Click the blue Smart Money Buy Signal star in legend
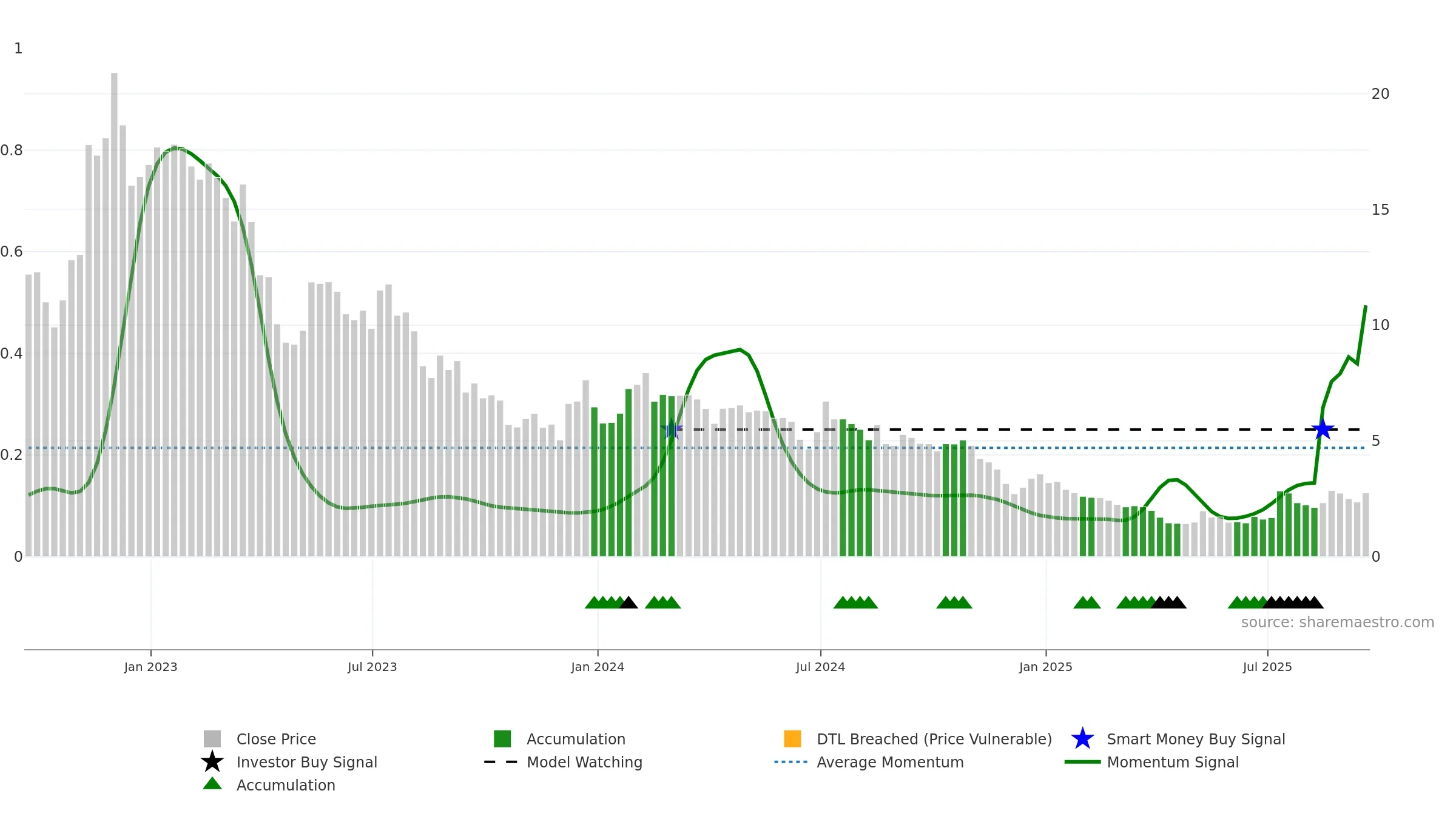Viewport: 1456px width, 819px height. coord(1082,739)
